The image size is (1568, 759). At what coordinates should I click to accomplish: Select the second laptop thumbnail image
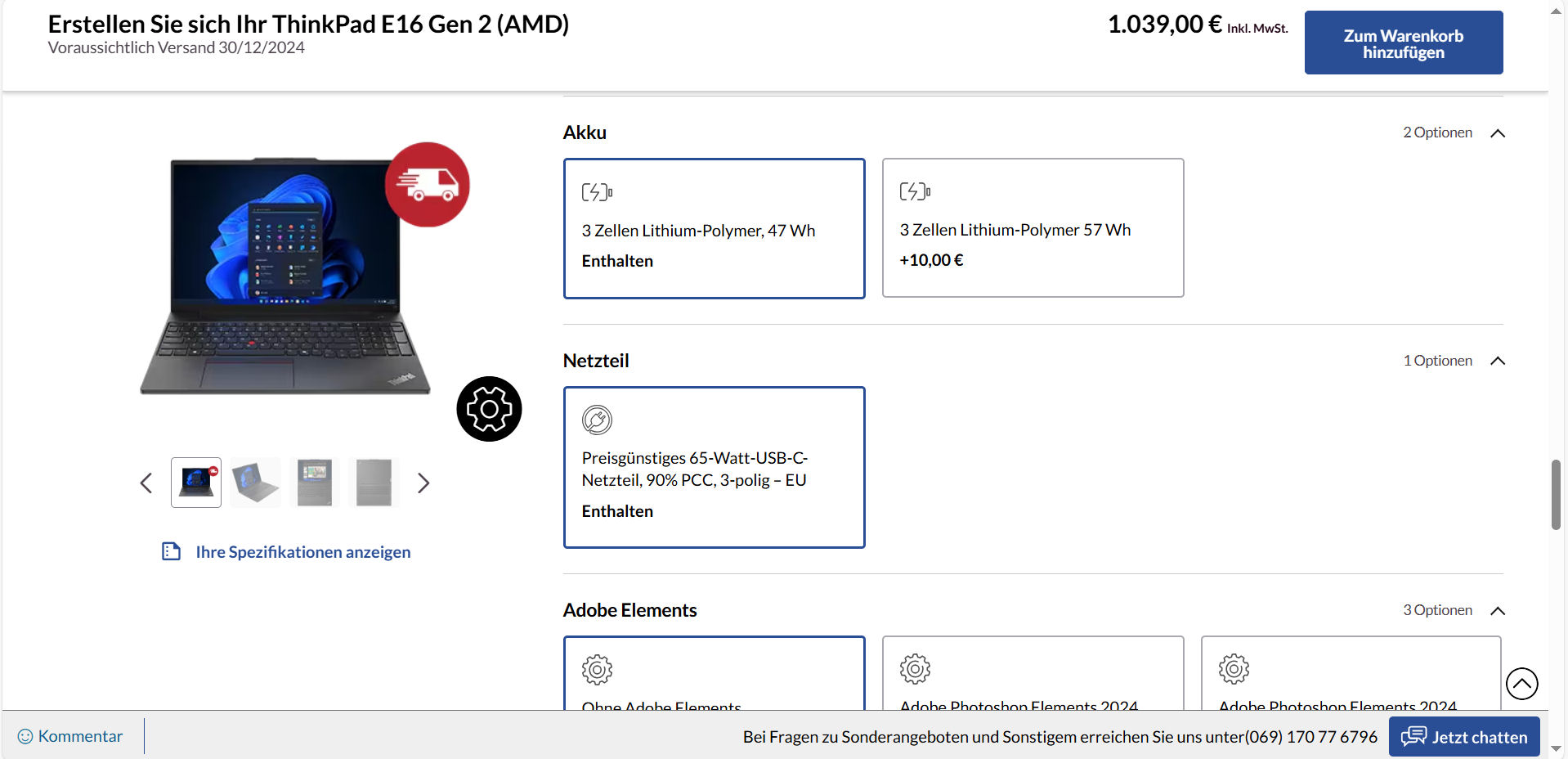click(x=255, y=483)
